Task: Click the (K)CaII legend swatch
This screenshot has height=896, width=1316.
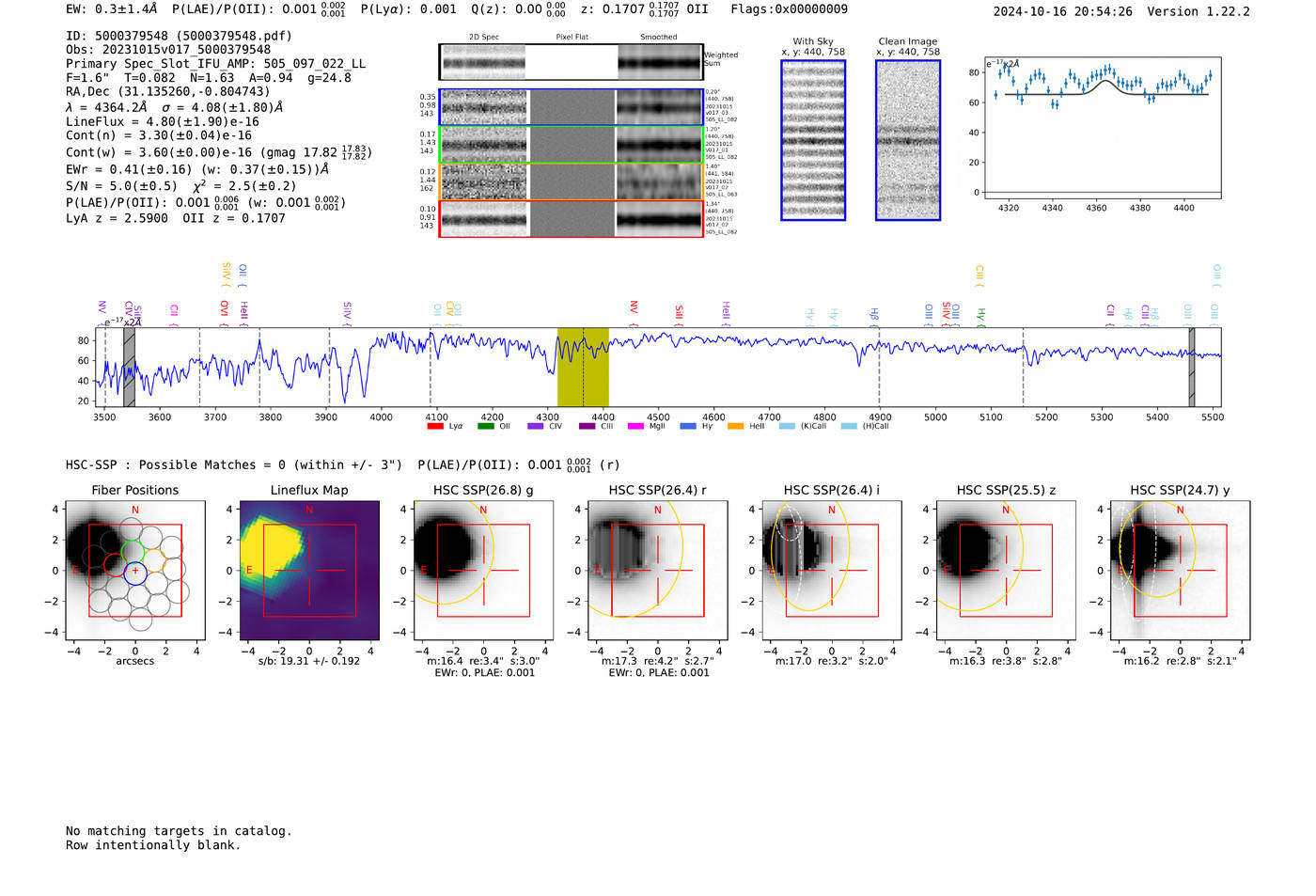Action: point(787,426)
